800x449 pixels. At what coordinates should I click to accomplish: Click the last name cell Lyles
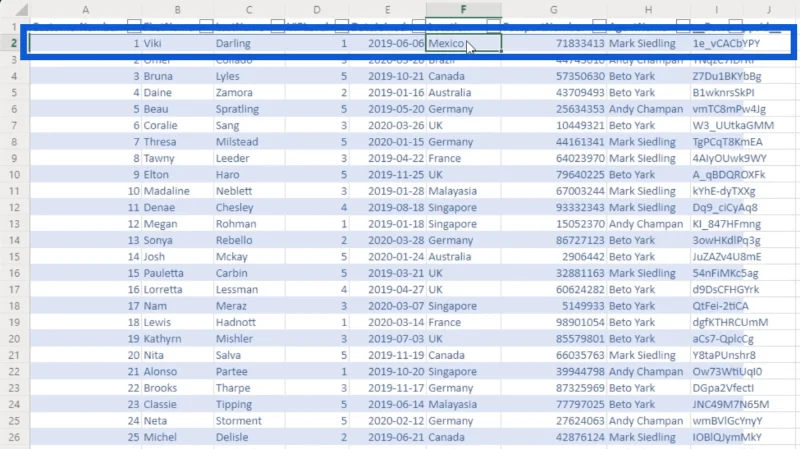tap(249, 76)
